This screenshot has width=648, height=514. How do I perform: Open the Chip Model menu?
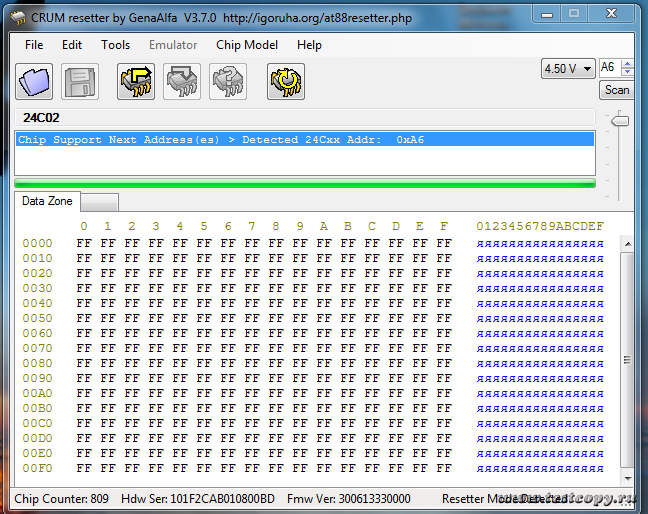(248, 45)
